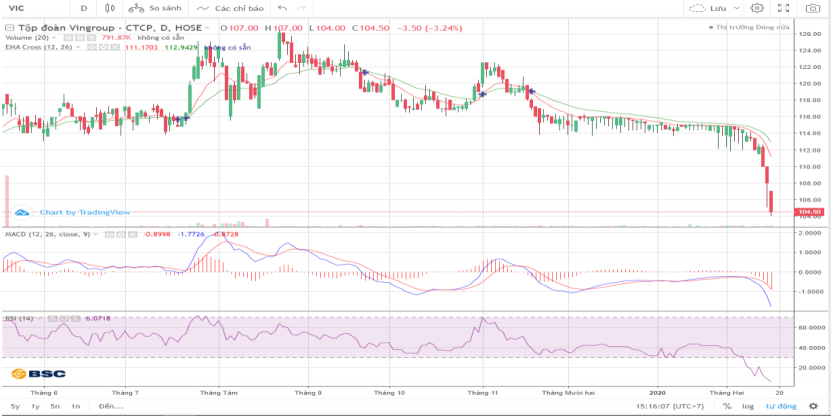
Task: Click the Tháng Tám time axis label
Action: coord(219,393)
